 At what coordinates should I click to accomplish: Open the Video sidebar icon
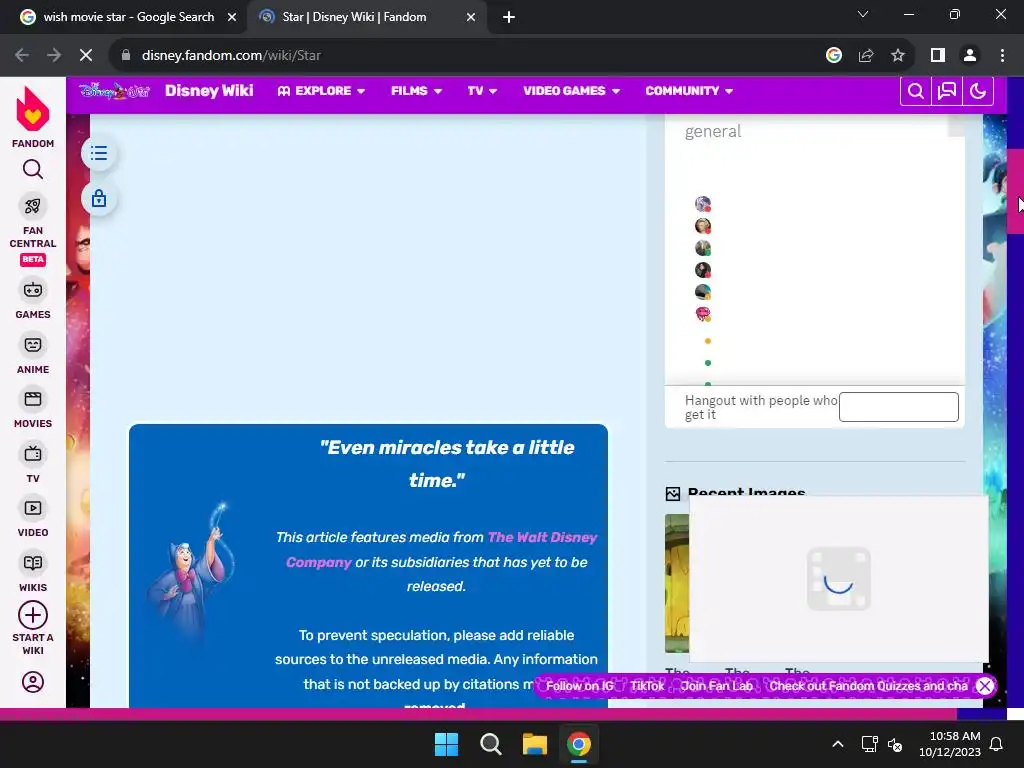point(33,508)
